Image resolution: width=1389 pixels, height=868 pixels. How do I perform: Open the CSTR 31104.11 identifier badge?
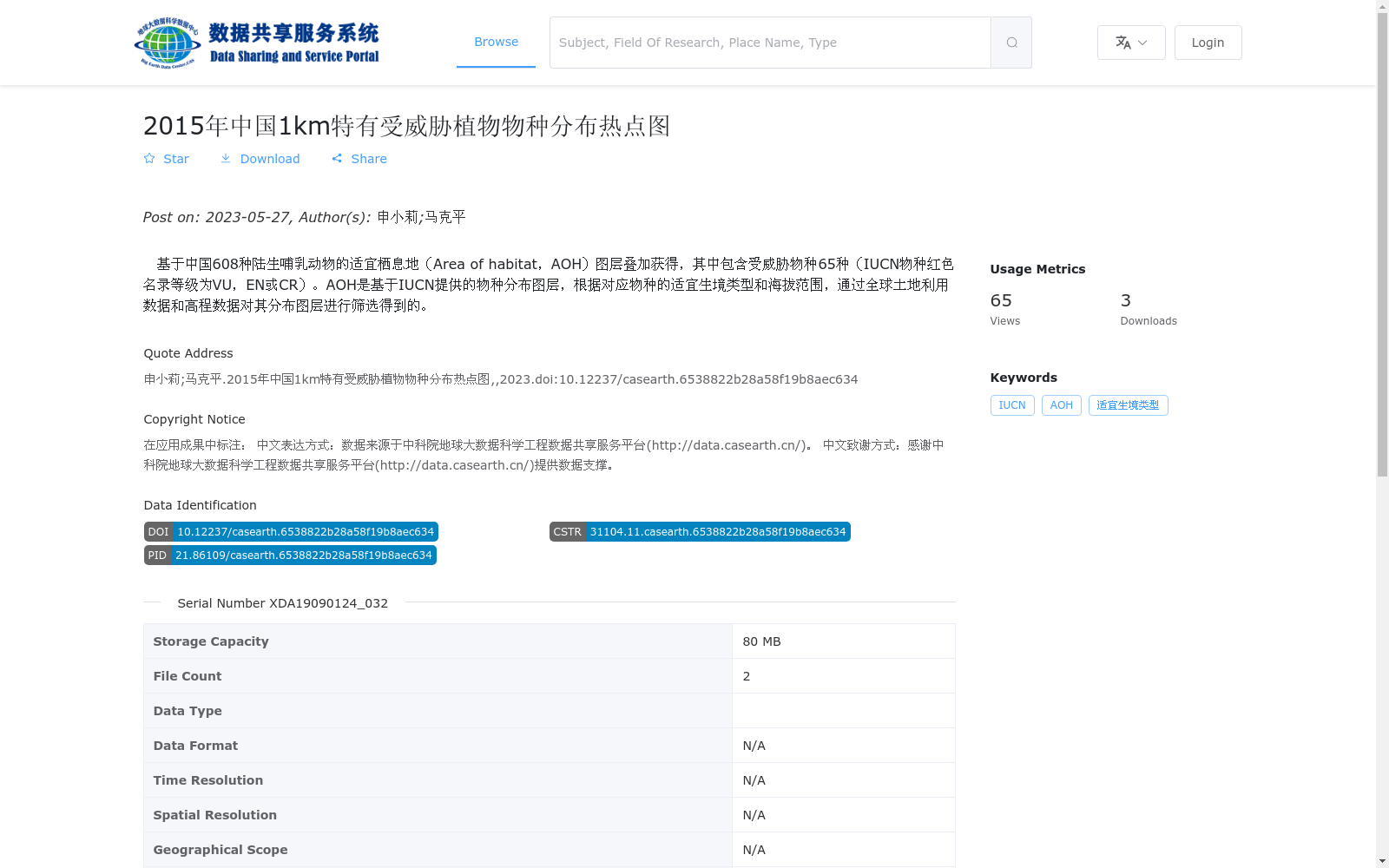(x=700, y=532)
